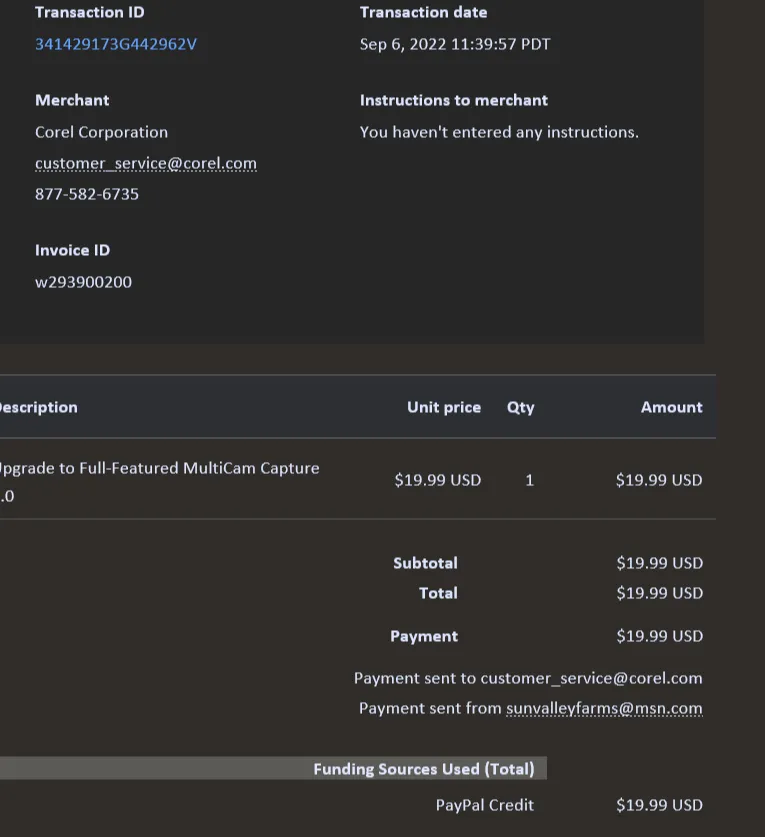Select quantity value 1

click(530, 480)
